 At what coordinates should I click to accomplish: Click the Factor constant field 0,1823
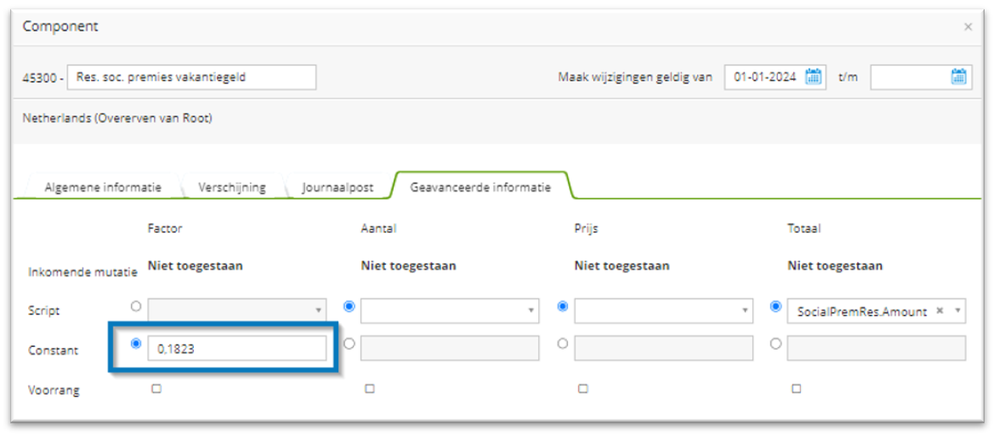point(237,347)
